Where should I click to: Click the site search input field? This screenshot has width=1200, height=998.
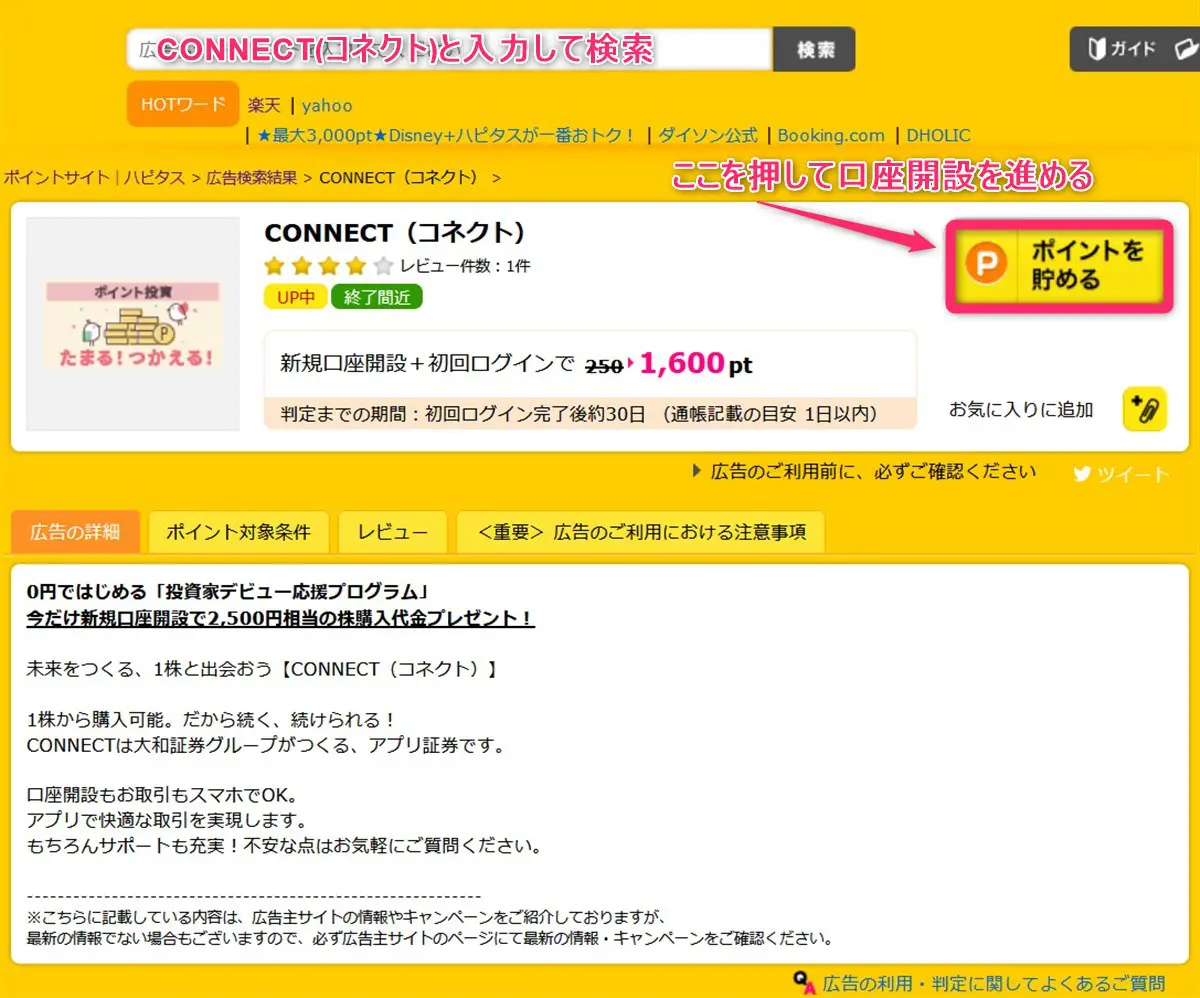pyautogui.click(x=450, y=49)
